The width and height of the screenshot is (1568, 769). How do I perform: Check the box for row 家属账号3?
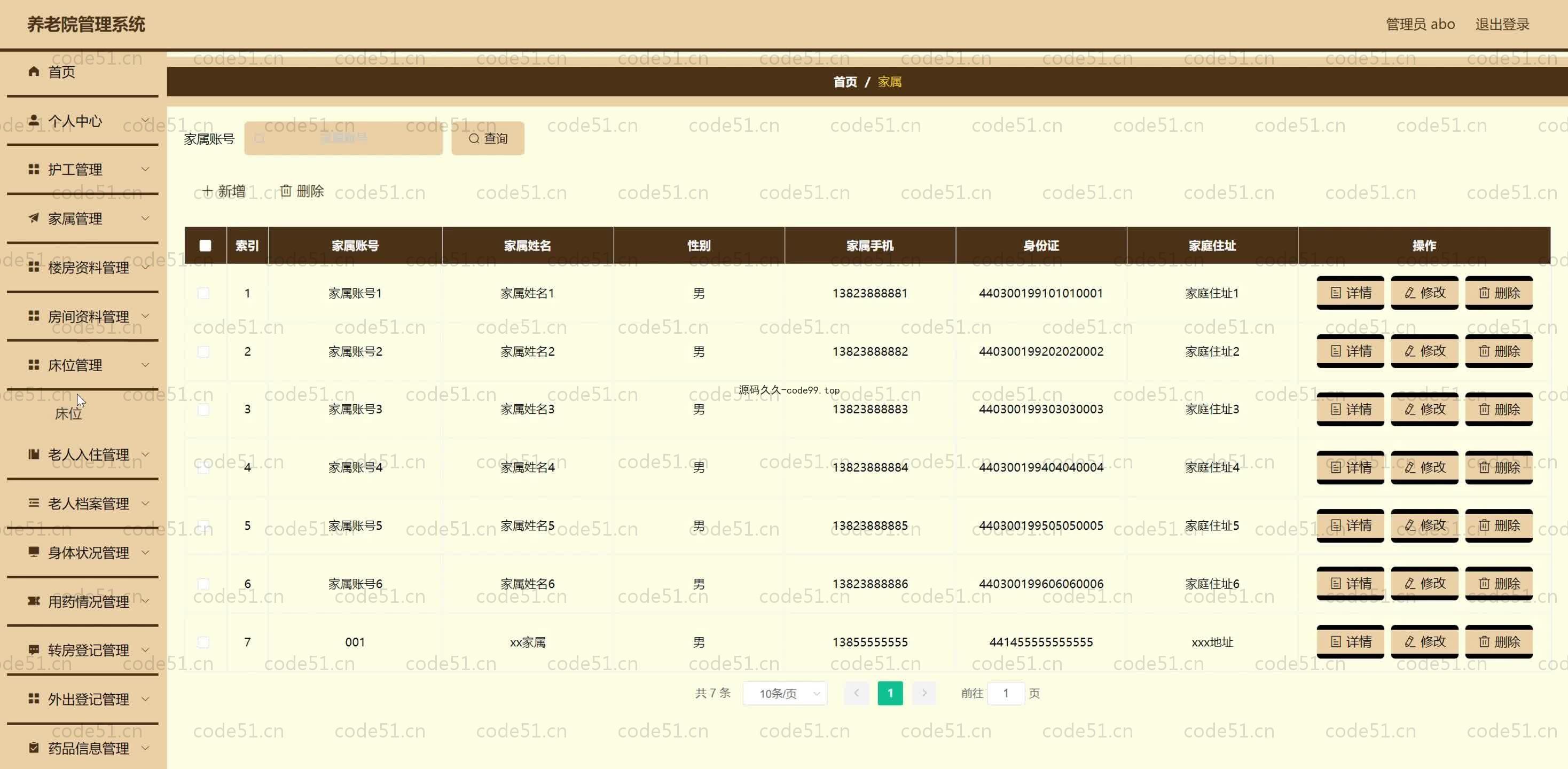[x=204, y=409]
